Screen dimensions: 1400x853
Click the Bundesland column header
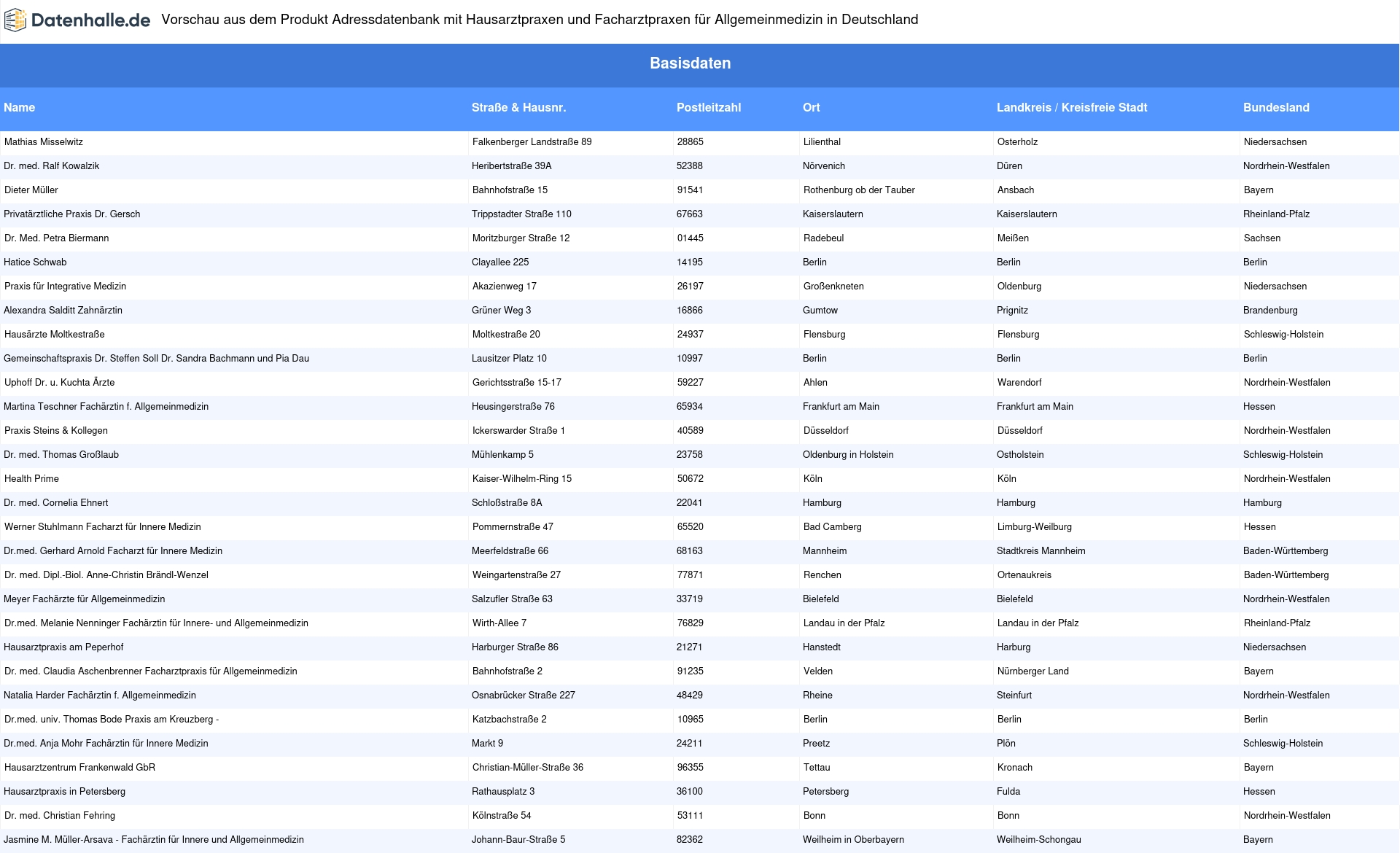click(x=1276, y=107)
